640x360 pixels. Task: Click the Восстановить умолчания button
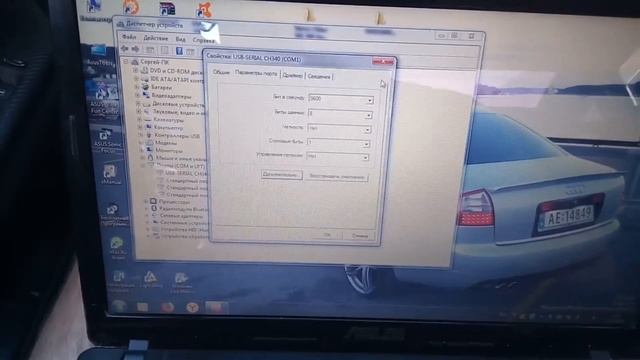pos(337,177)
